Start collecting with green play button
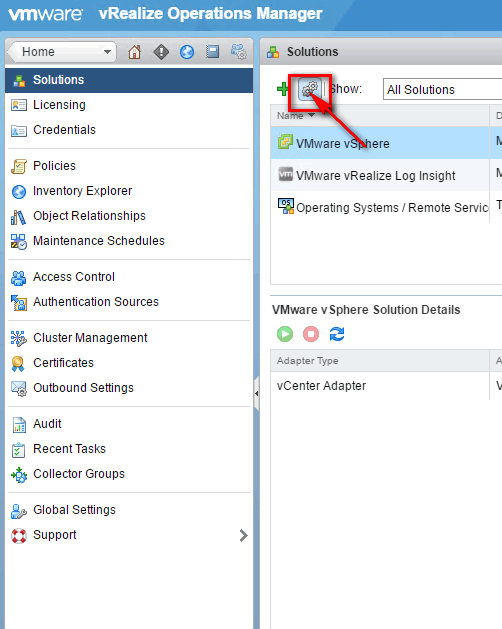 tap(285, 334)
